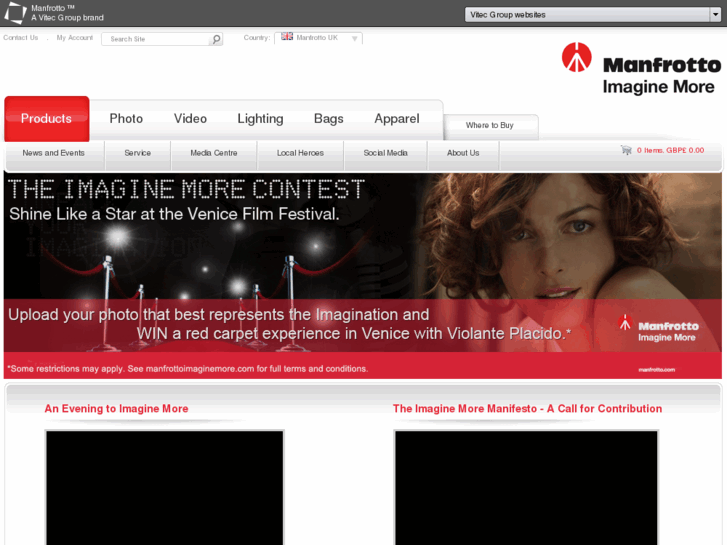Open the Apparel tab
Screen dimensions: 727x545
click(397, 119)
